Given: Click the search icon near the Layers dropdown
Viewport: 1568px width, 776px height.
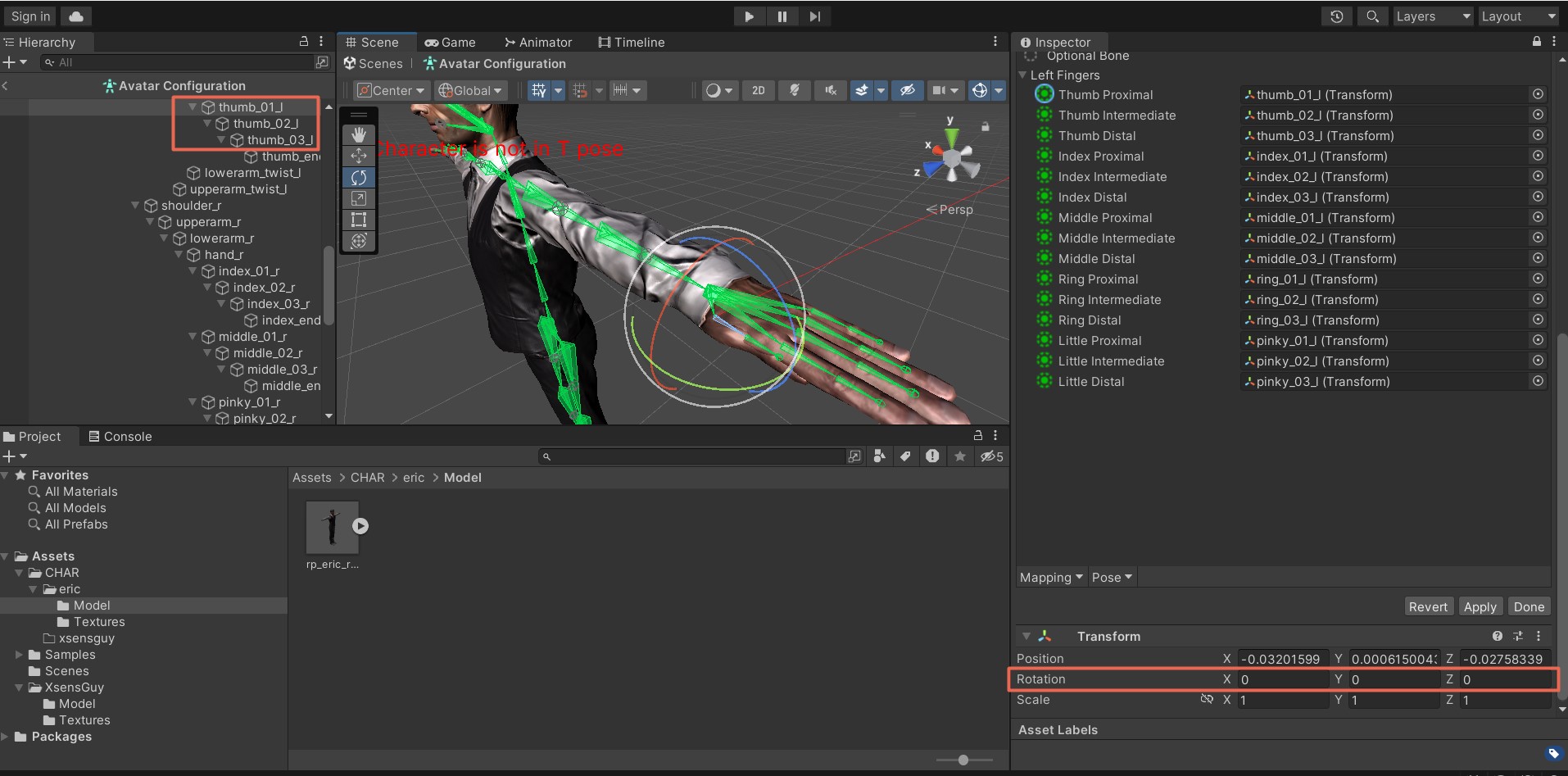Looking at the screenshot, I should click(1371, 16).
